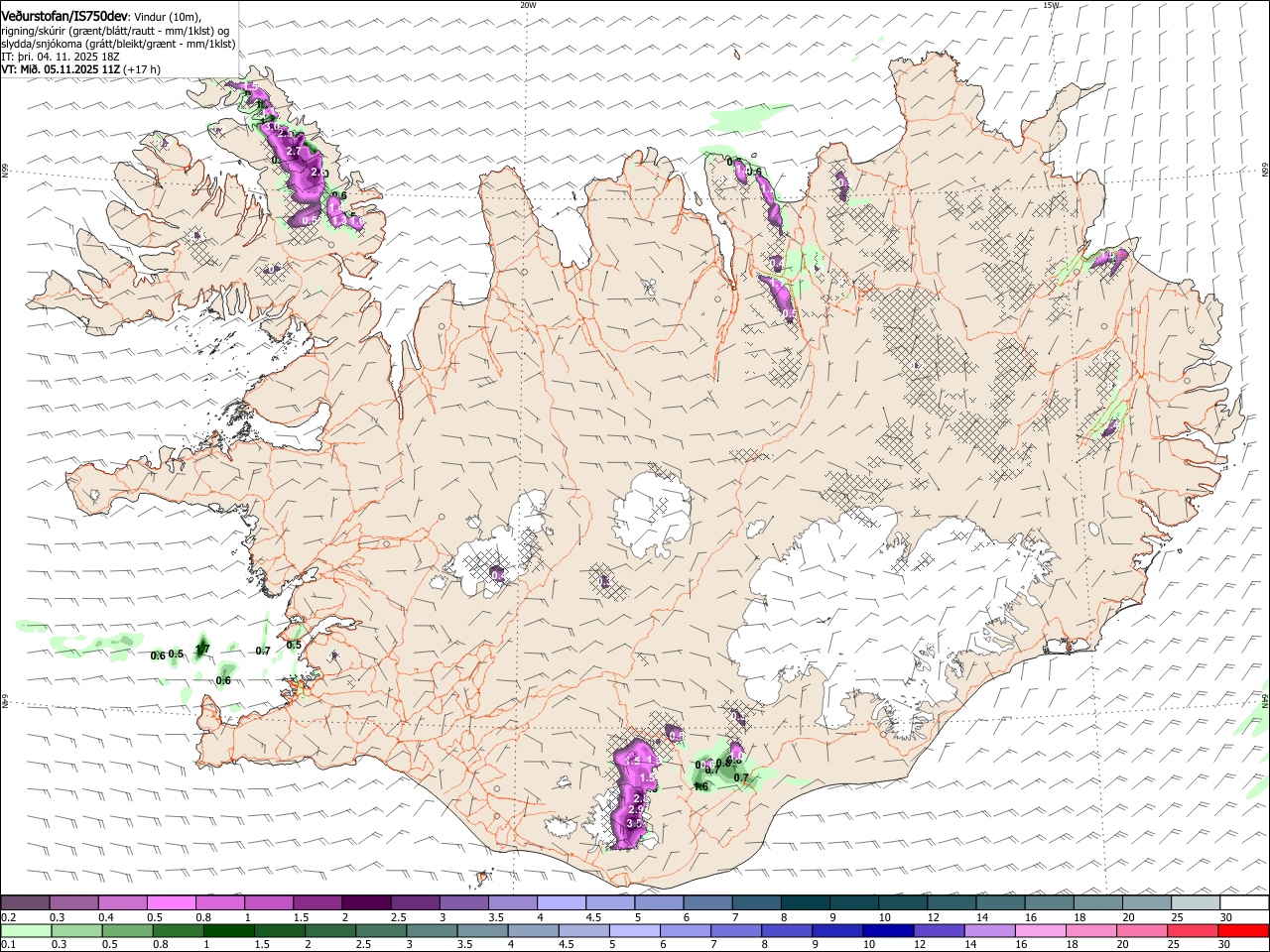Select the 'IT: þri. 04. 11. 2025 18Z' line
This screenshot has width=1270, height=952.
(x=61, y=57)
